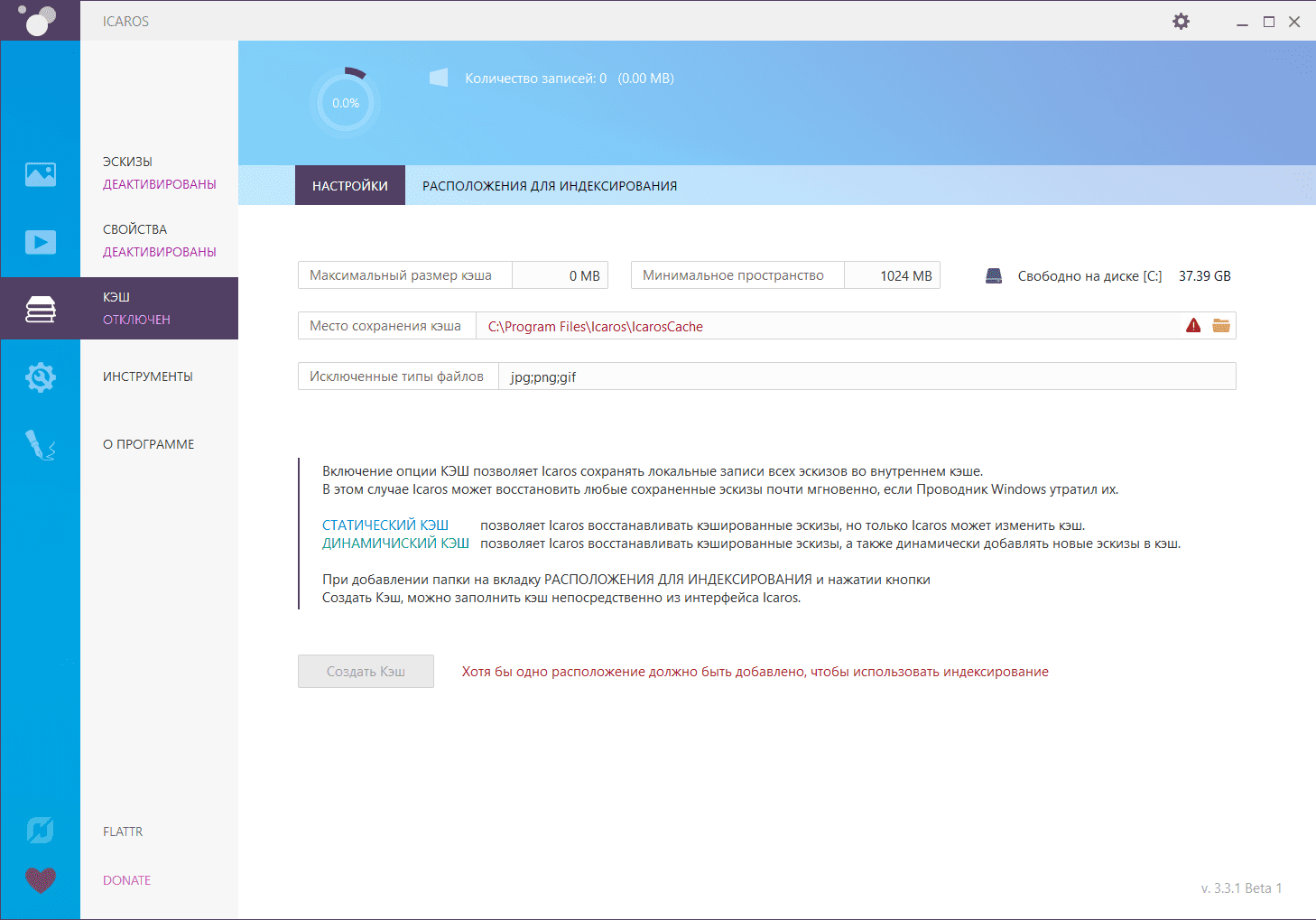1316x920 pixels.
Task: Click the ICAROS title text
Action: (125, 21)
